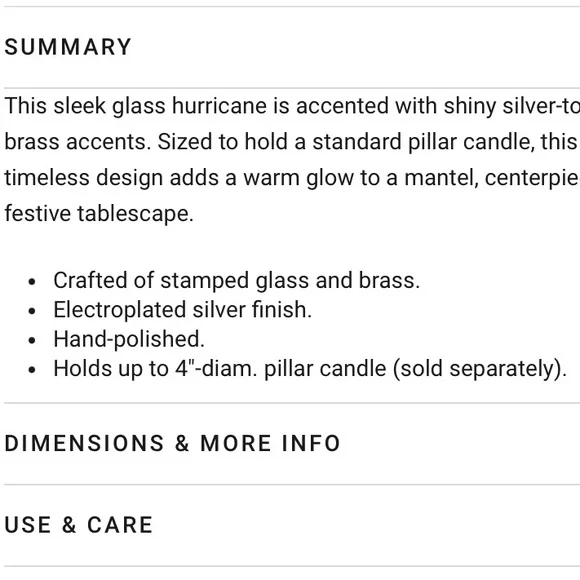Click the bullet dot before 'Holds up to'
The width and height of the screenshot is (580, 580).
(x=32, y=370)
